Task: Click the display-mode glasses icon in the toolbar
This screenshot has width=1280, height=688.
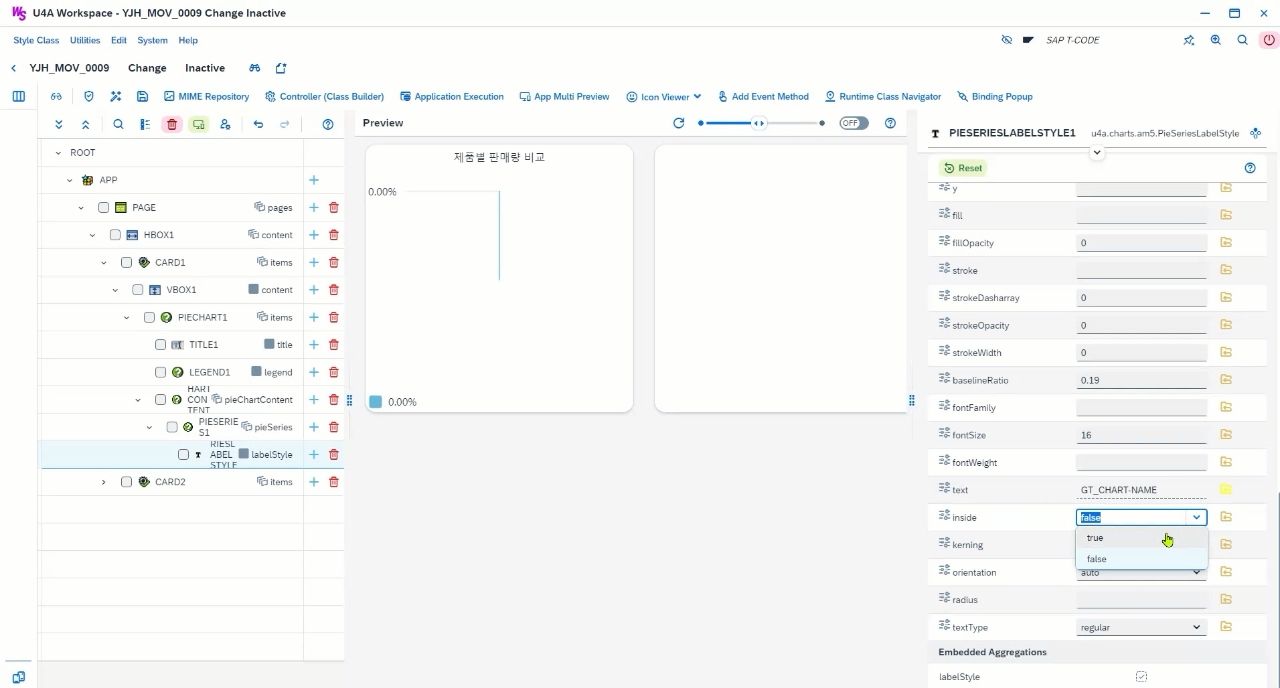Action: [x=57, y=97]
